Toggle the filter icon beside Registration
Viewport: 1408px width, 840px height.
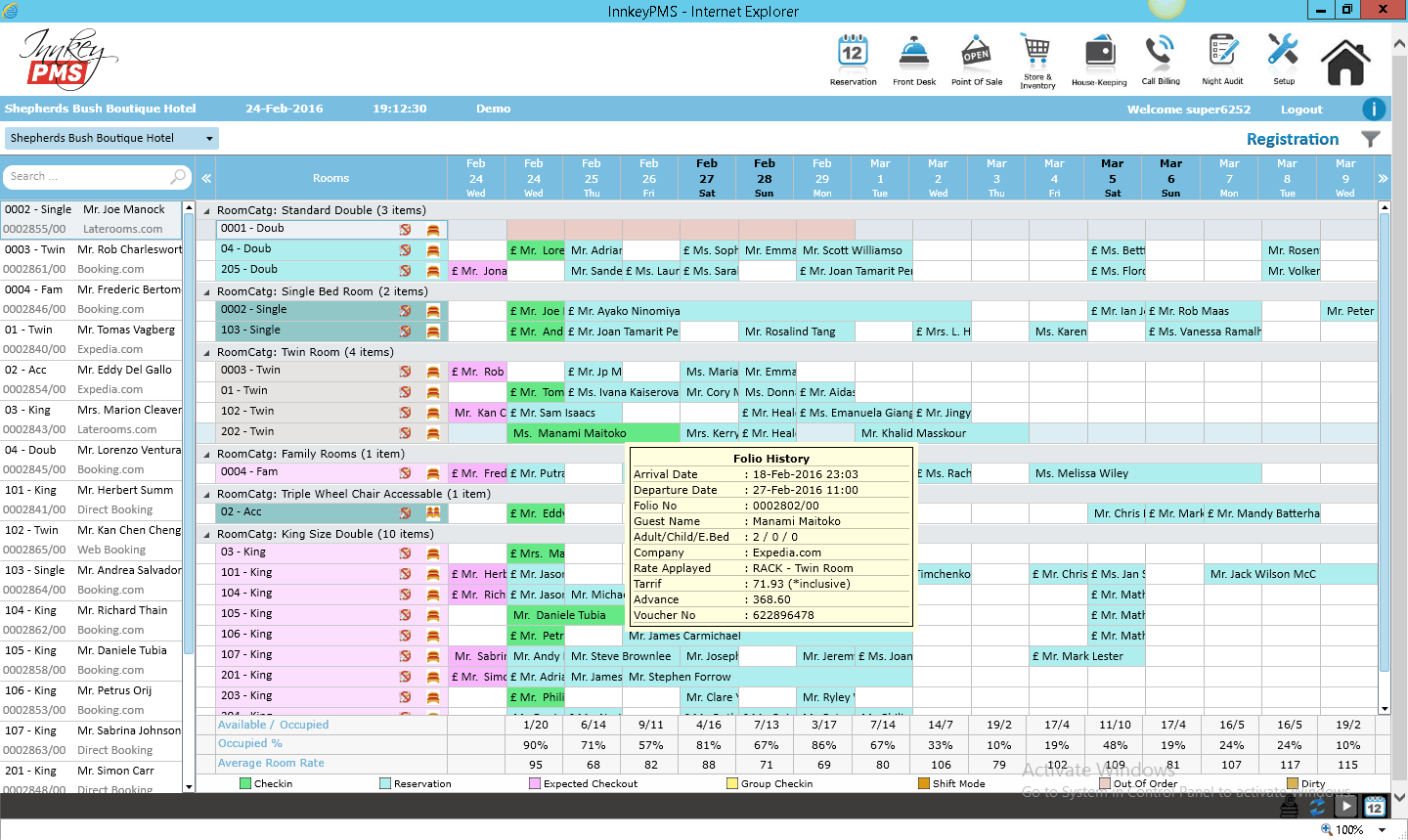click(1370, 139)
